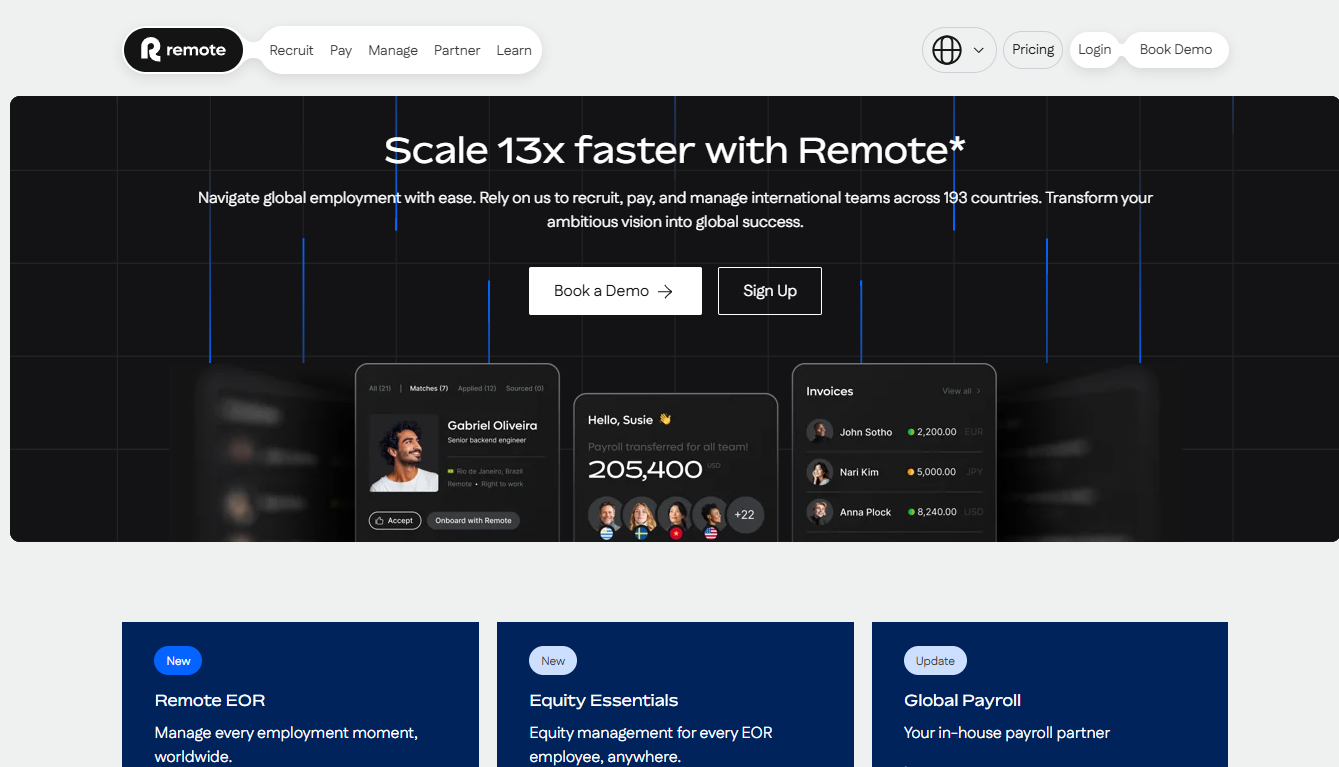Open the Partner menu

click(x=457, y=50)
